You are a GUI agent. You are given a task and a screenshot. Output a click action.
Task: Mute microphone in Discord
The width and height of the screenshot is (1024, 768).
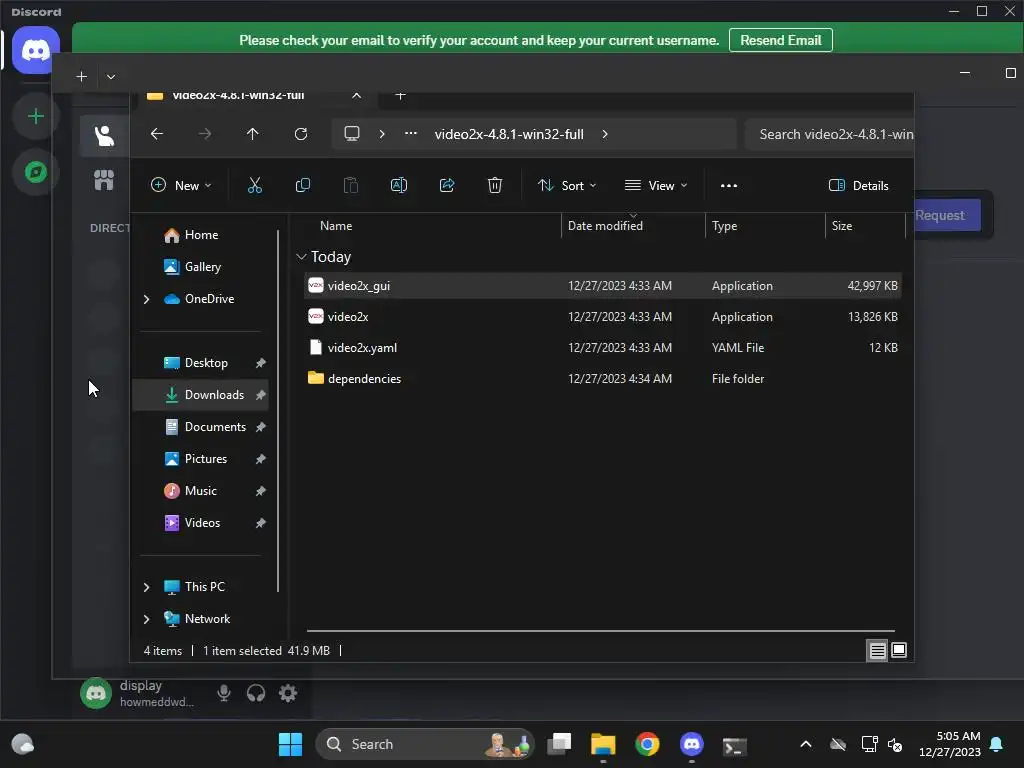(x=224, y=693)
